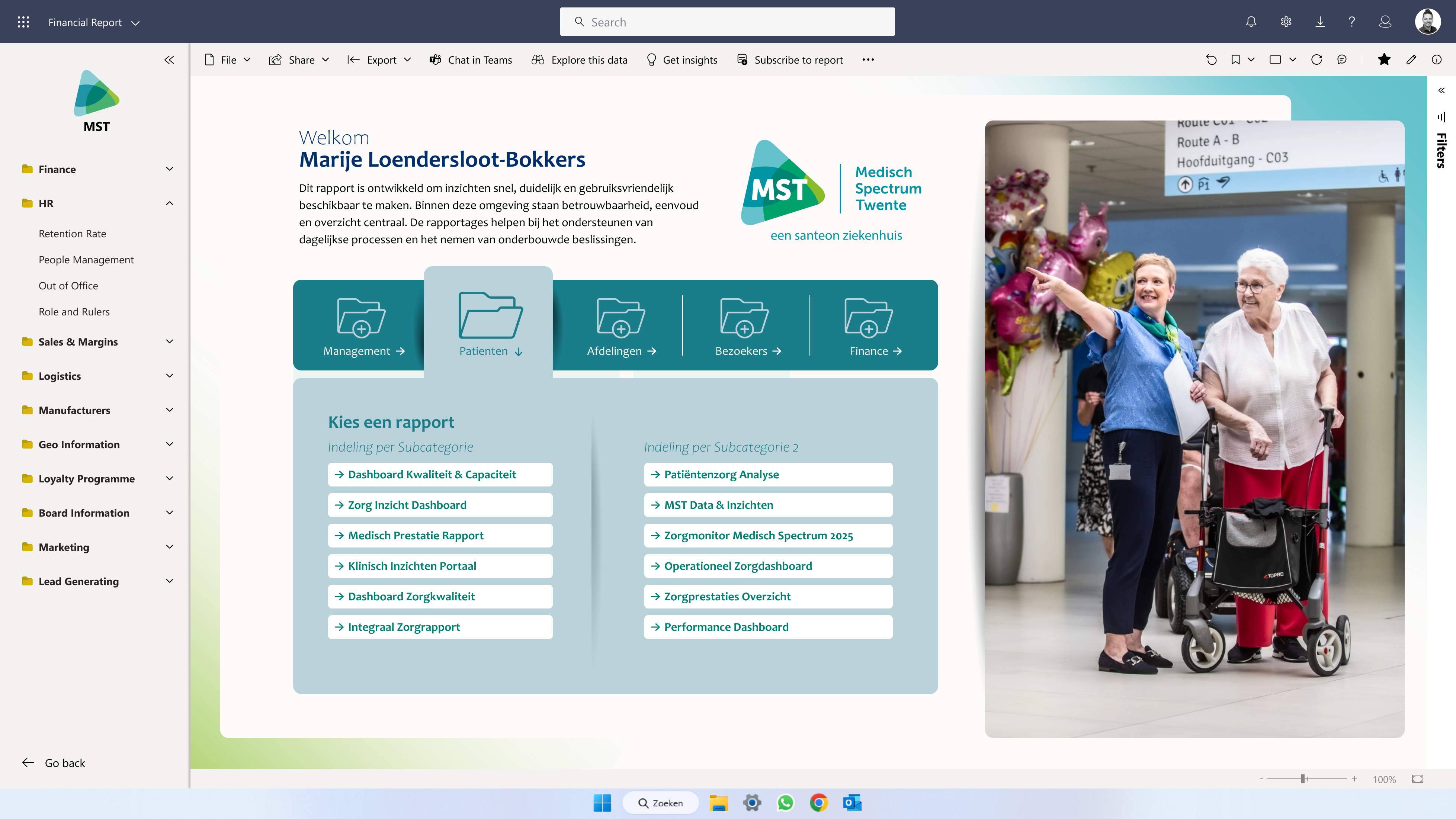Open WhatsApp from the taskbar
The image size is (1456, 819).
785,803
